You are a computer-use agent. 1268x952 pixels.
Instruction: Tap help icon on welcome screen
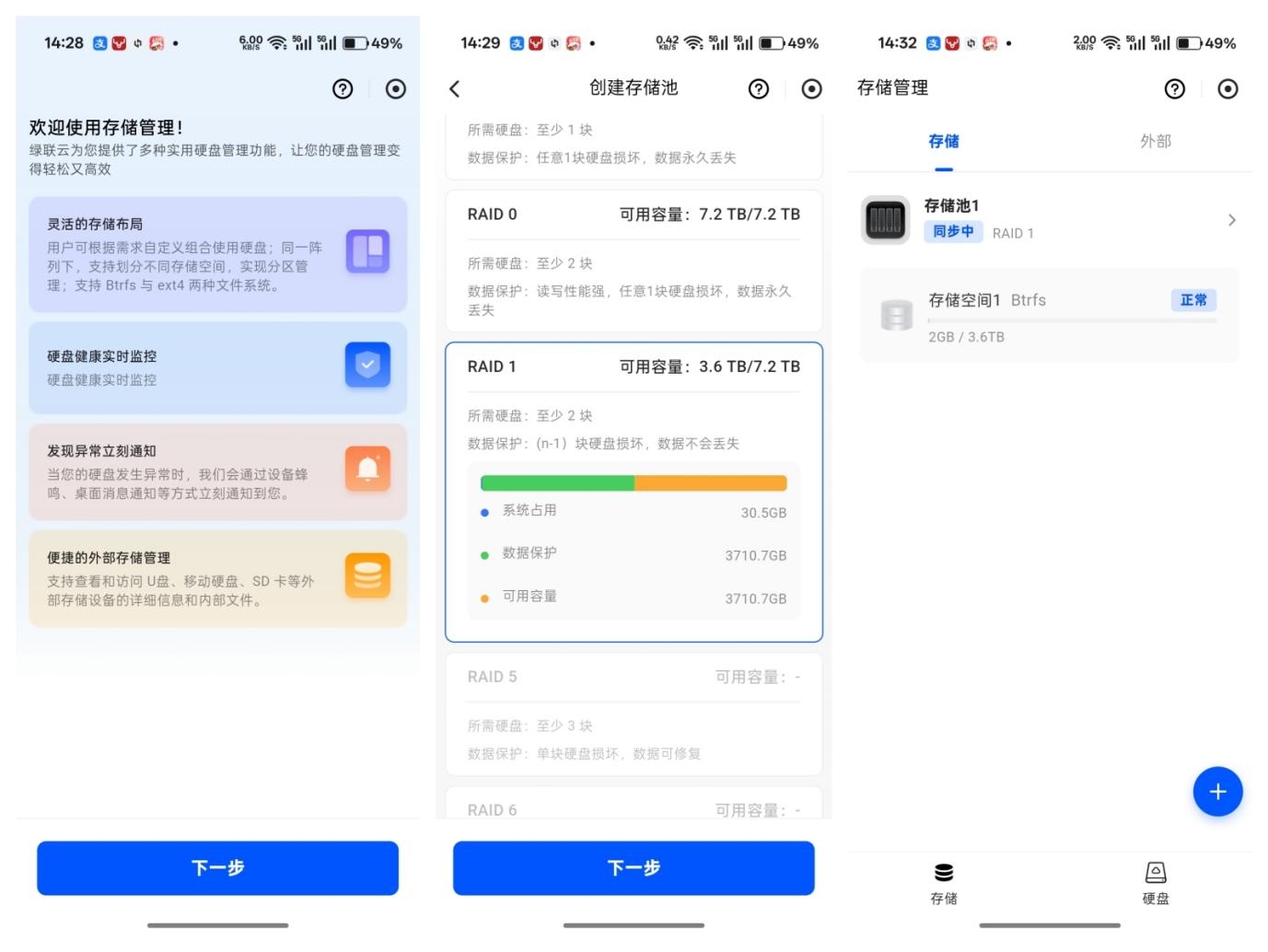coord(343,89)
